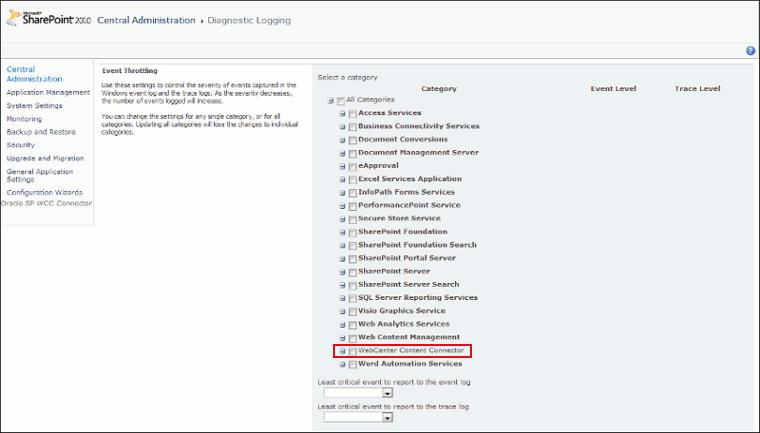Expand Access Services category
The height and width of the screenshot is (433, 760).
[x=342, y=113]
